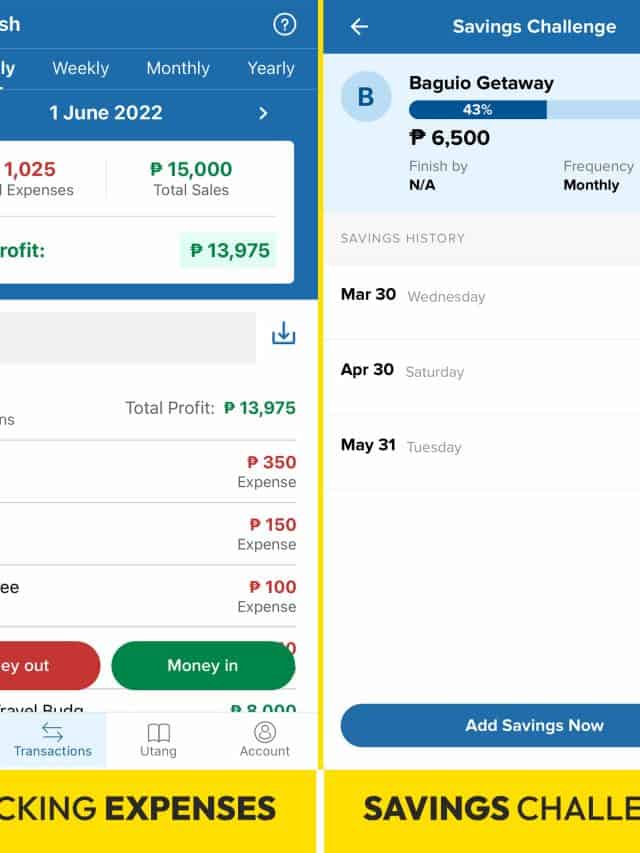Open the May 31 savings entry
This screenshot has height=853, width=640.
point(482,446)
